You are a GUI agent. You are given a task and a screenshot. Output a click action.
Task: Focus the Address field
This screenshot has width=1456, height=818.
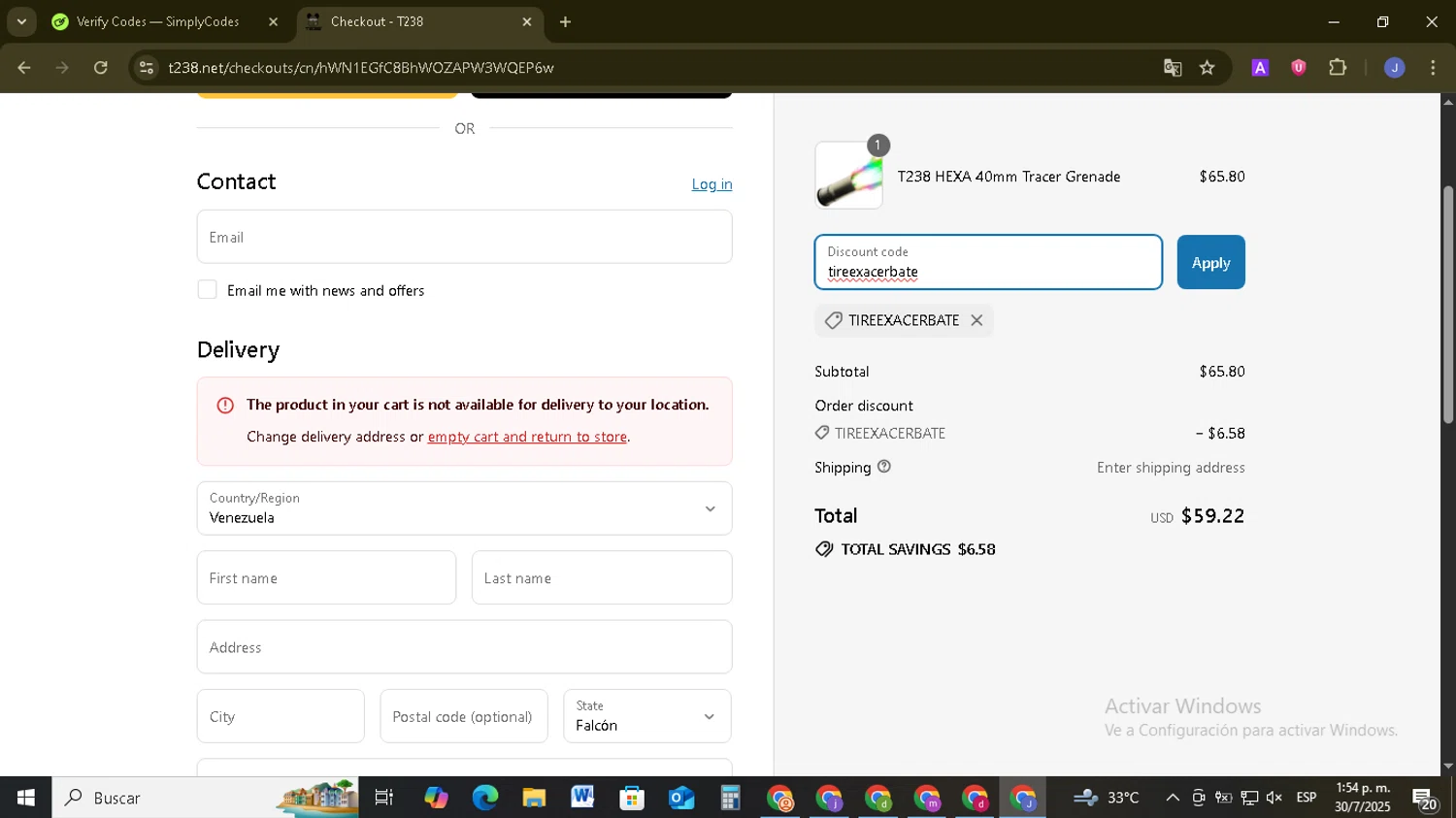464,647
